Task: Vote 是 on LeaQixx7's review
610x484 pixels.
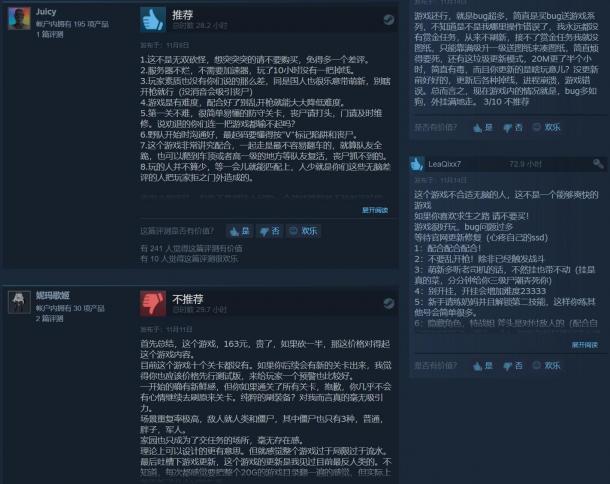Action: 483,366
